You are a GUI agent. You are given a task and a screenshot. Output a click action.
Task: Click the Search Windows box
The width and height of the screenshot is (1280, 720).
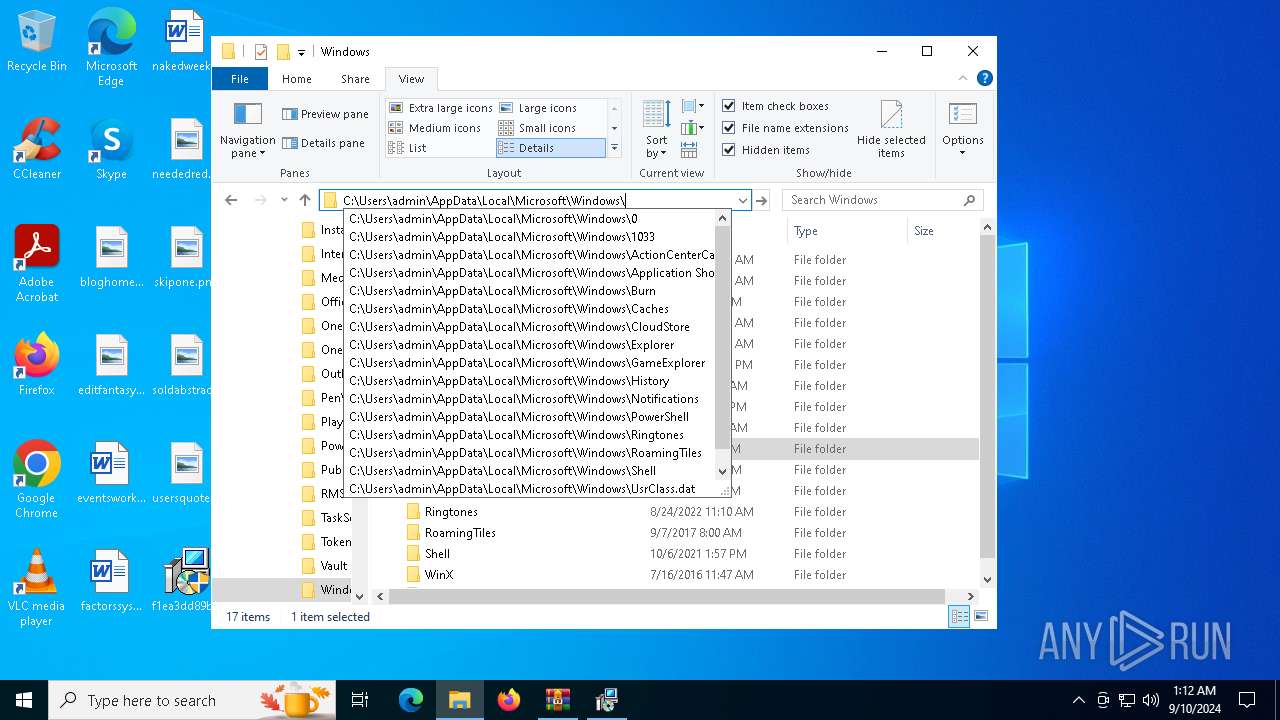tap(882, 200)
